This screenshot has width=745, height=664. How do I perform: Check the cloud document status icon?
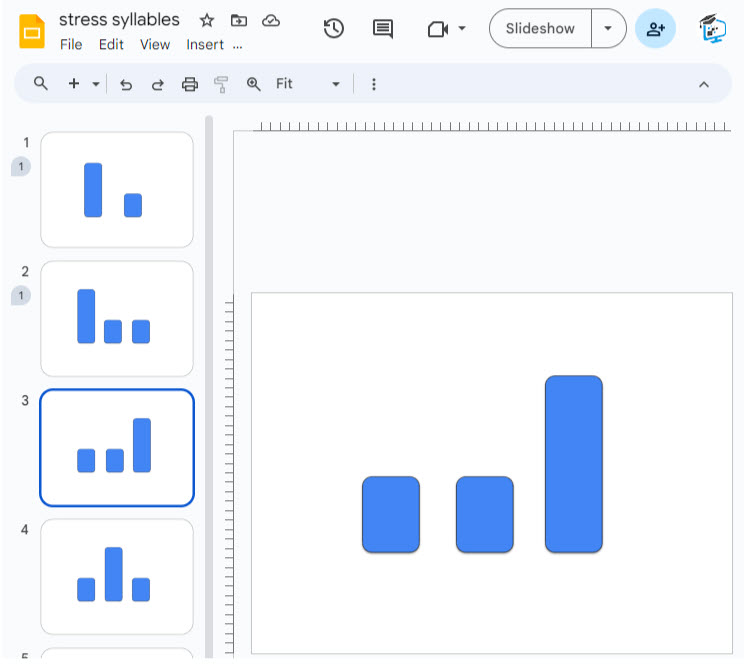click(270, 20)
